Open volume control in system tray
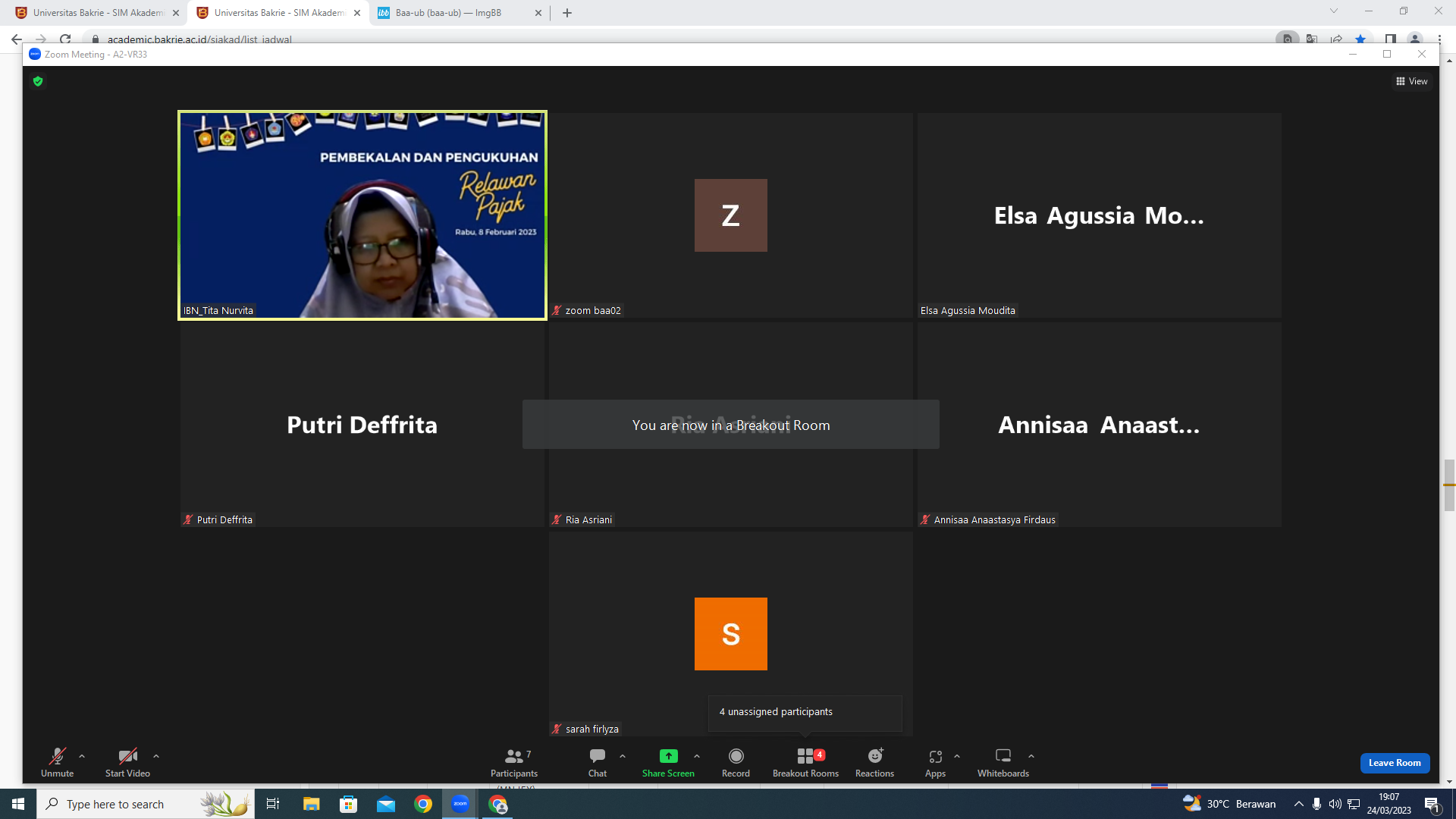 pos(1335,804)
